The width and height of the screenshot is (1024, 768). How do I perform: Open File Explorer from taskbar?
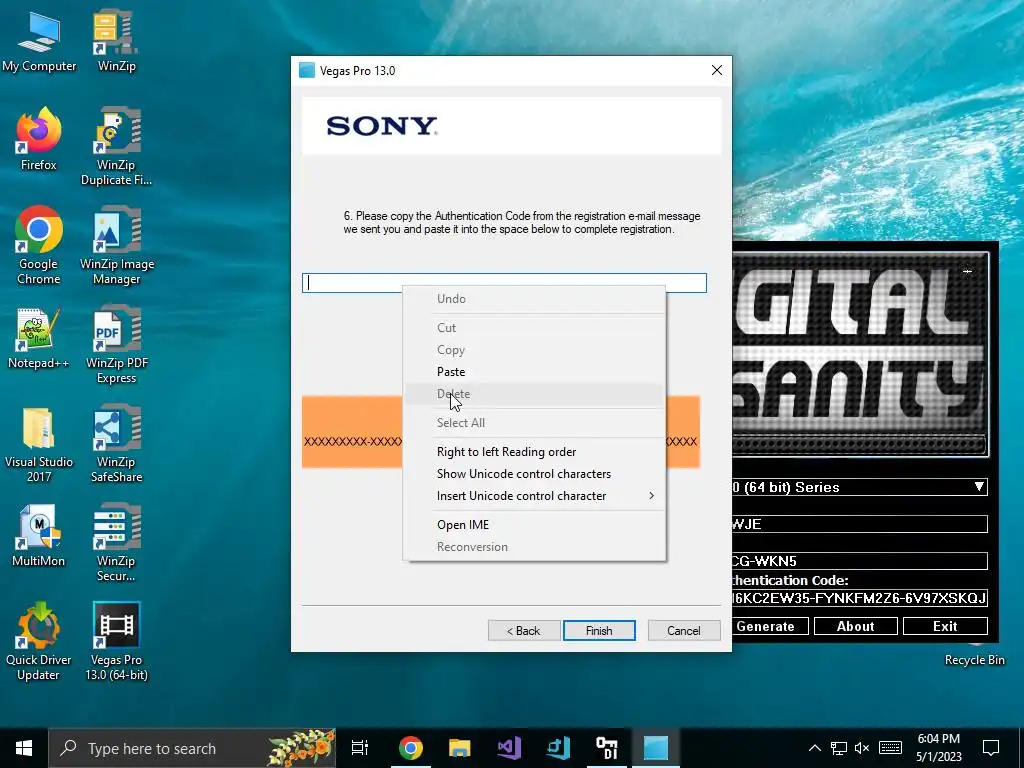coord(459,748)
